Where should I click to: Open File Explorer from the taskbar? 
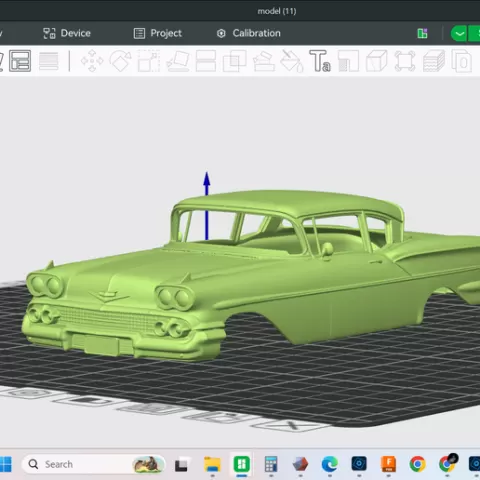coord(212,465)
